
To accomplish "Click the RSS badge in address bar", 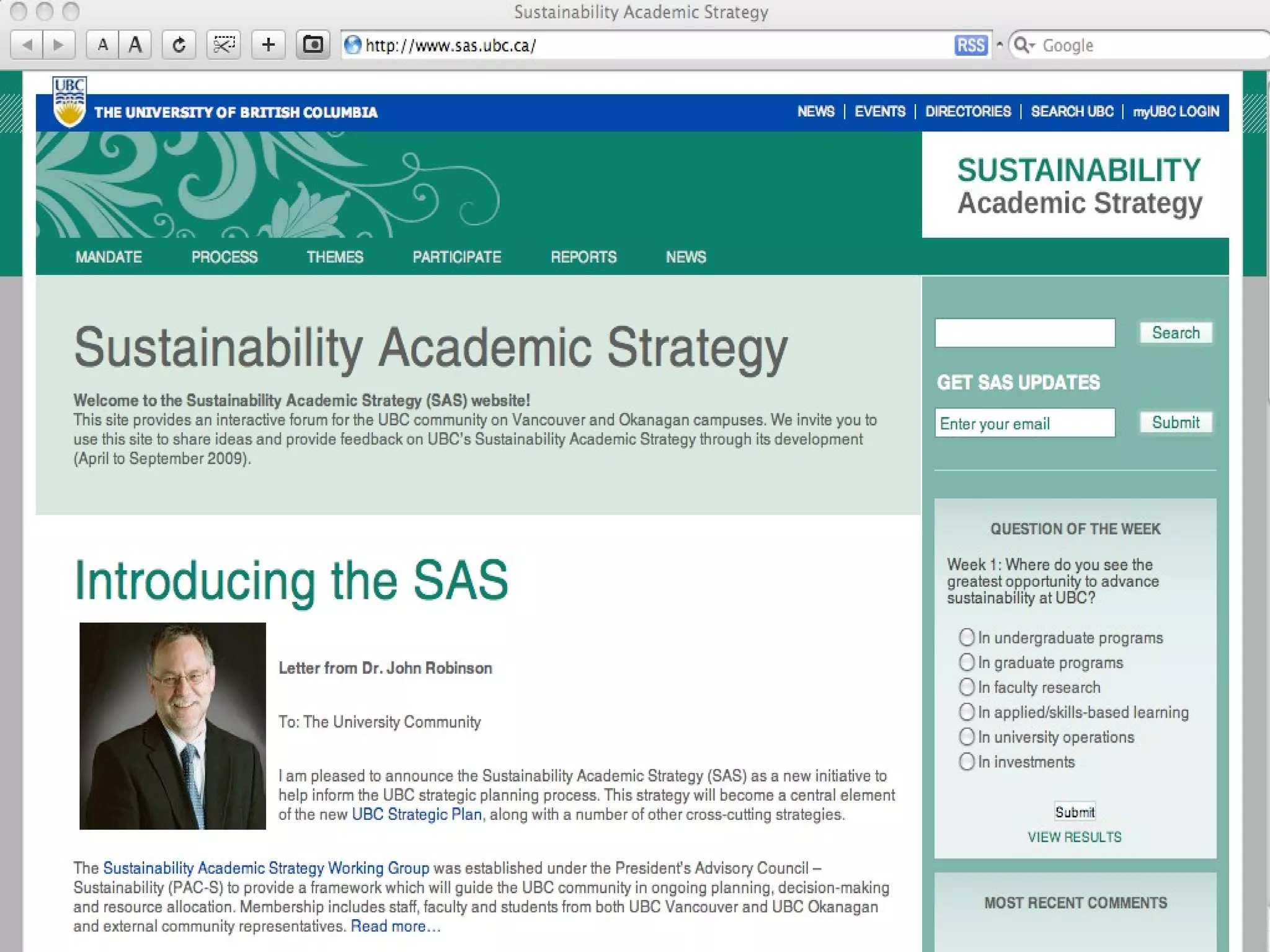I will pyautogui.click(x=970, y=45).
